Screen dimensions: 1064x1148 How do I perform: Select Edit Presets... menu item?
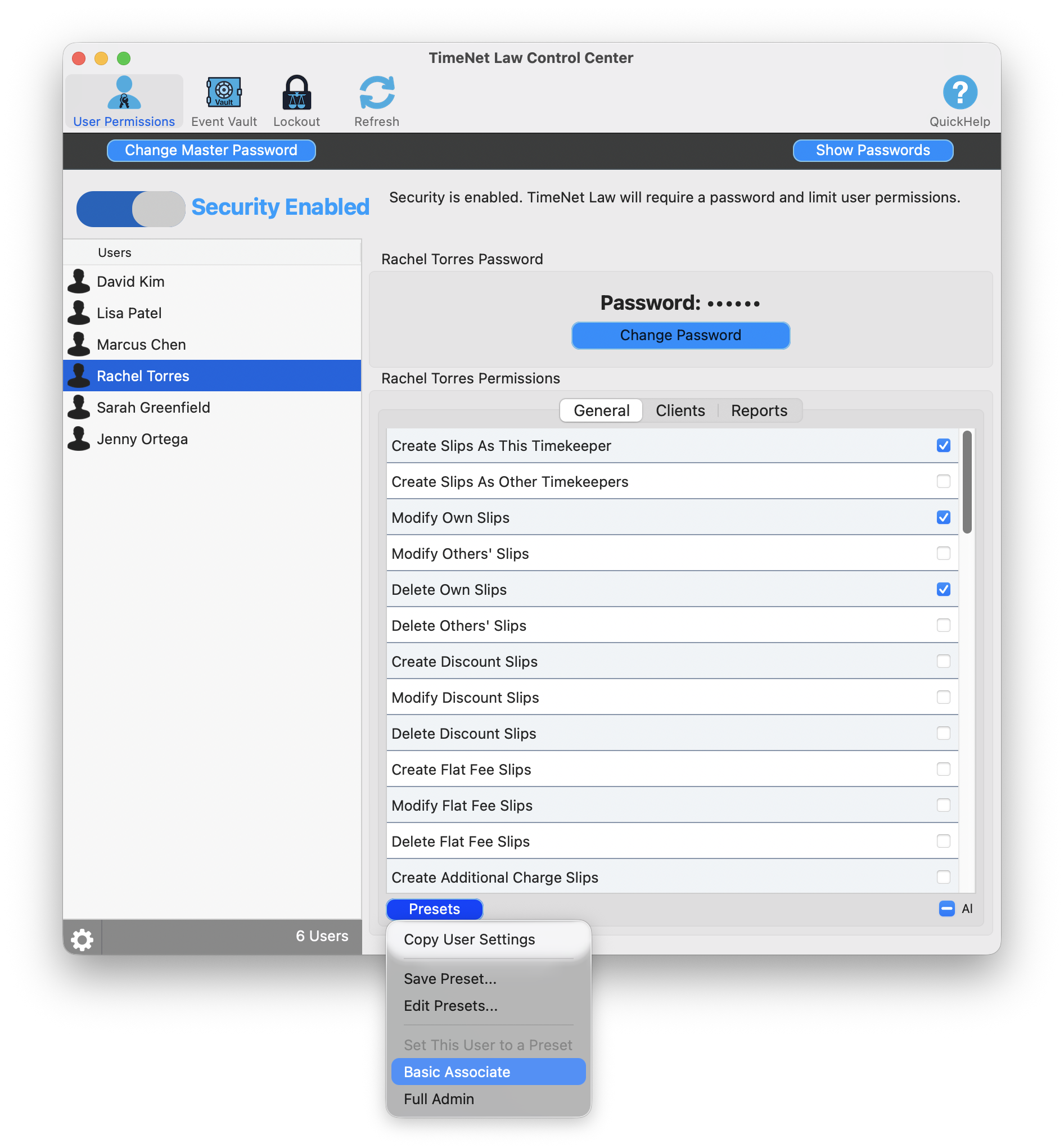coord(488,1006)
